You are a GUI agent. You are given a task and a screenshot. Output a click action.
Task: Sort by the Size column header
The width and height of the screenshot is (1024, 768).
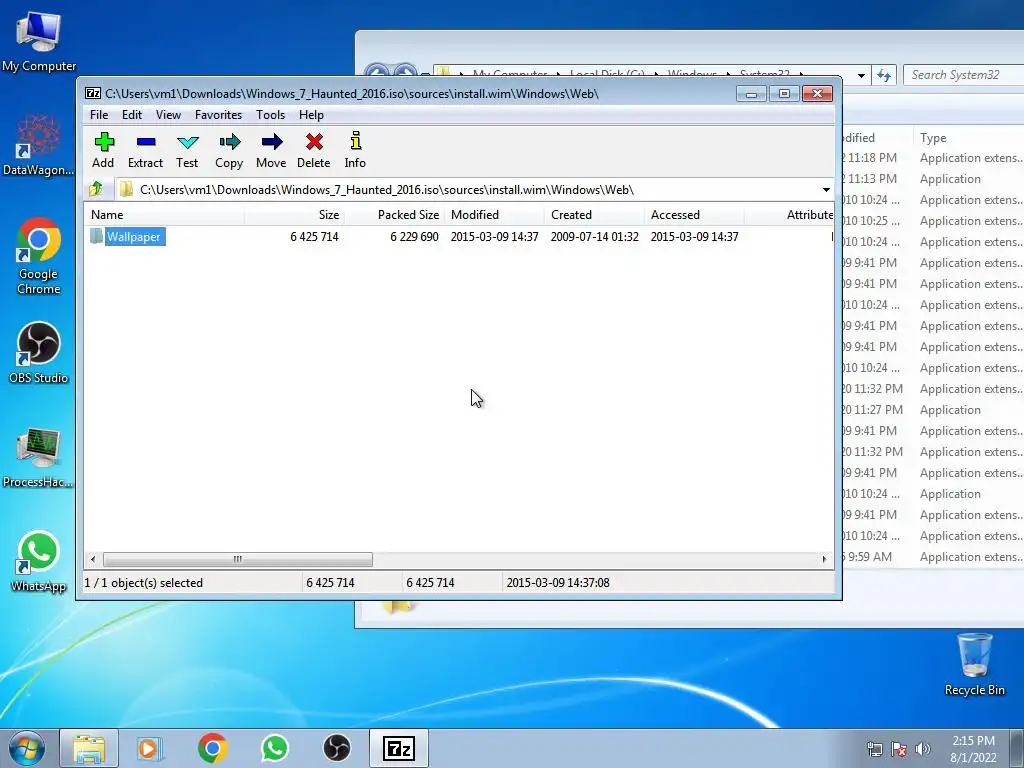click(294, 215)
